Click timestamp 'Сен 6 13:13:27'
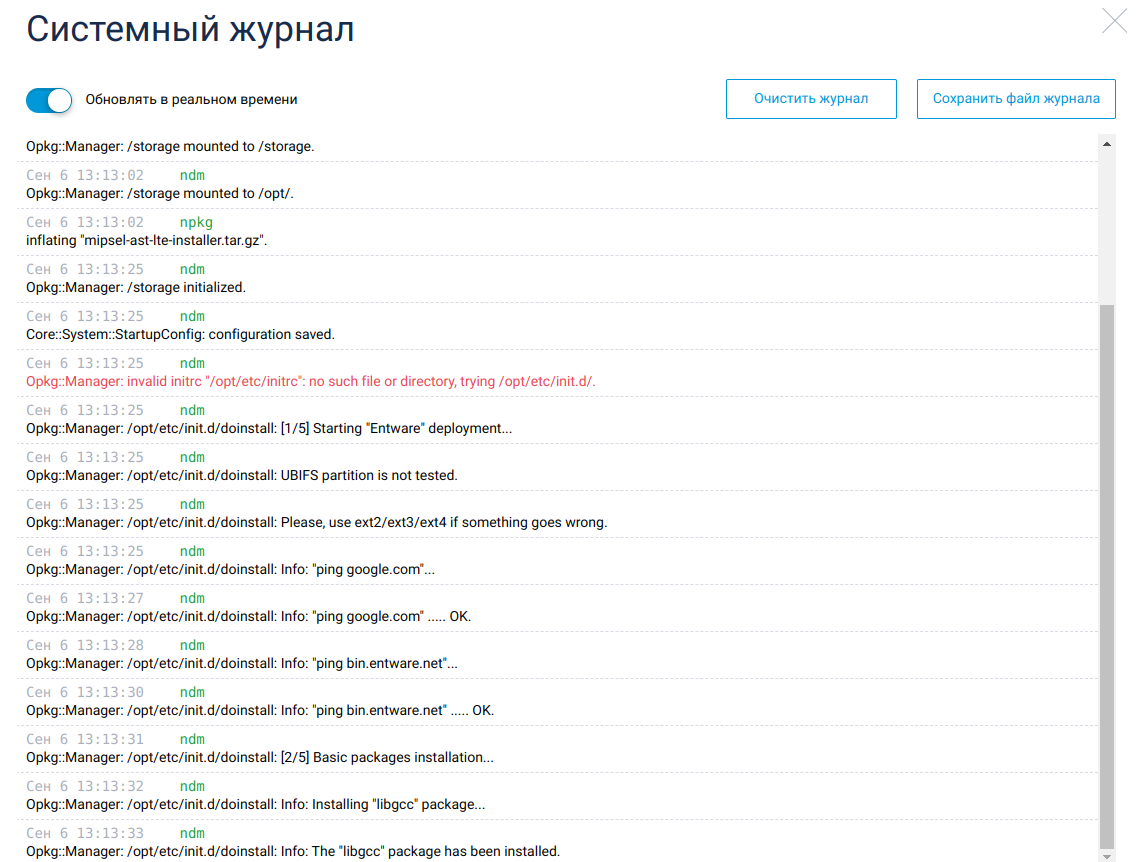The width and height of the screenshot is (1141, 862). [x=85, y=599]
